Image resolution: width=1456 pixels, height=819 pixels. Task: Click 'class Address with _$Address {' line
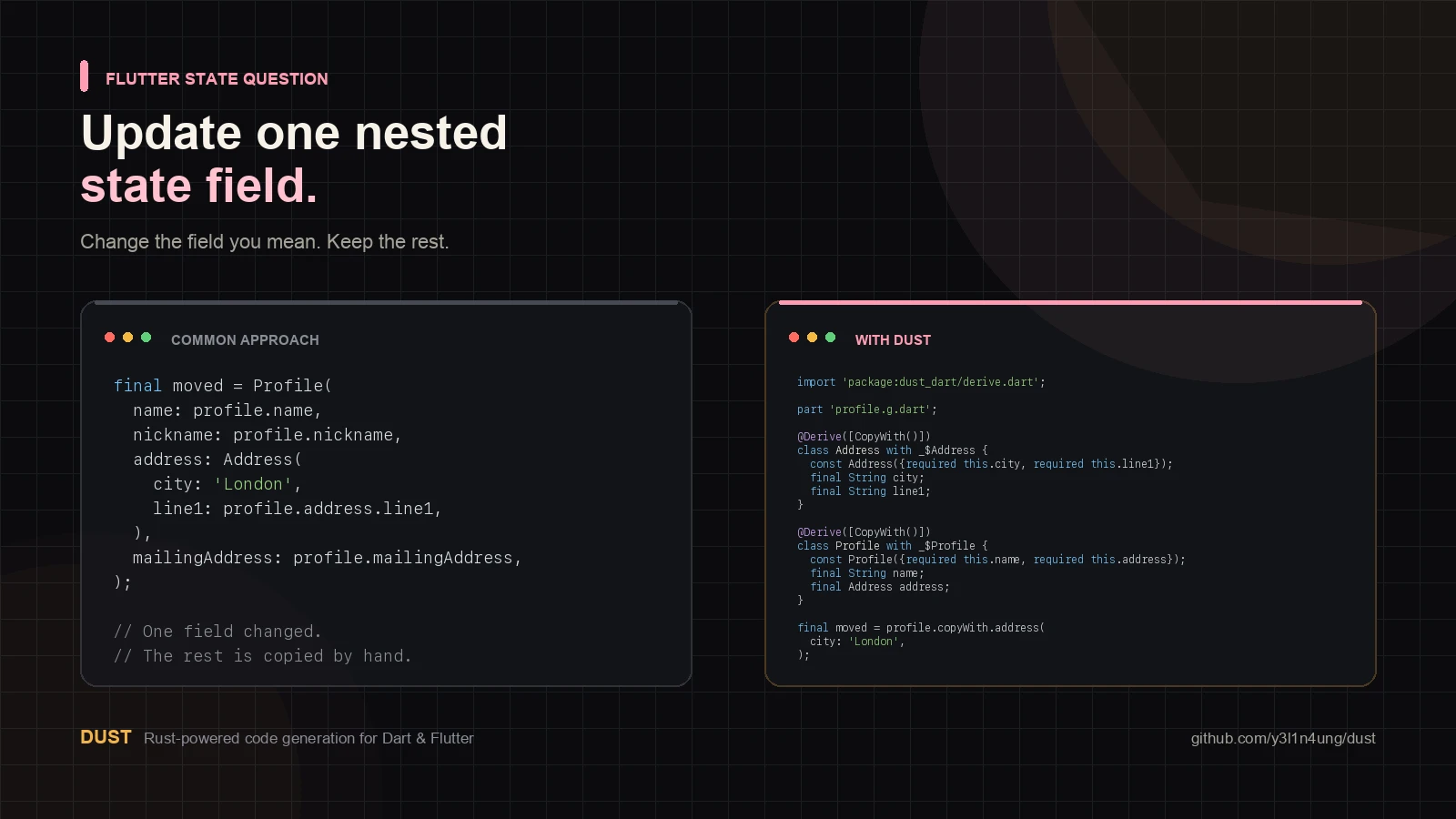coord(893,450)
